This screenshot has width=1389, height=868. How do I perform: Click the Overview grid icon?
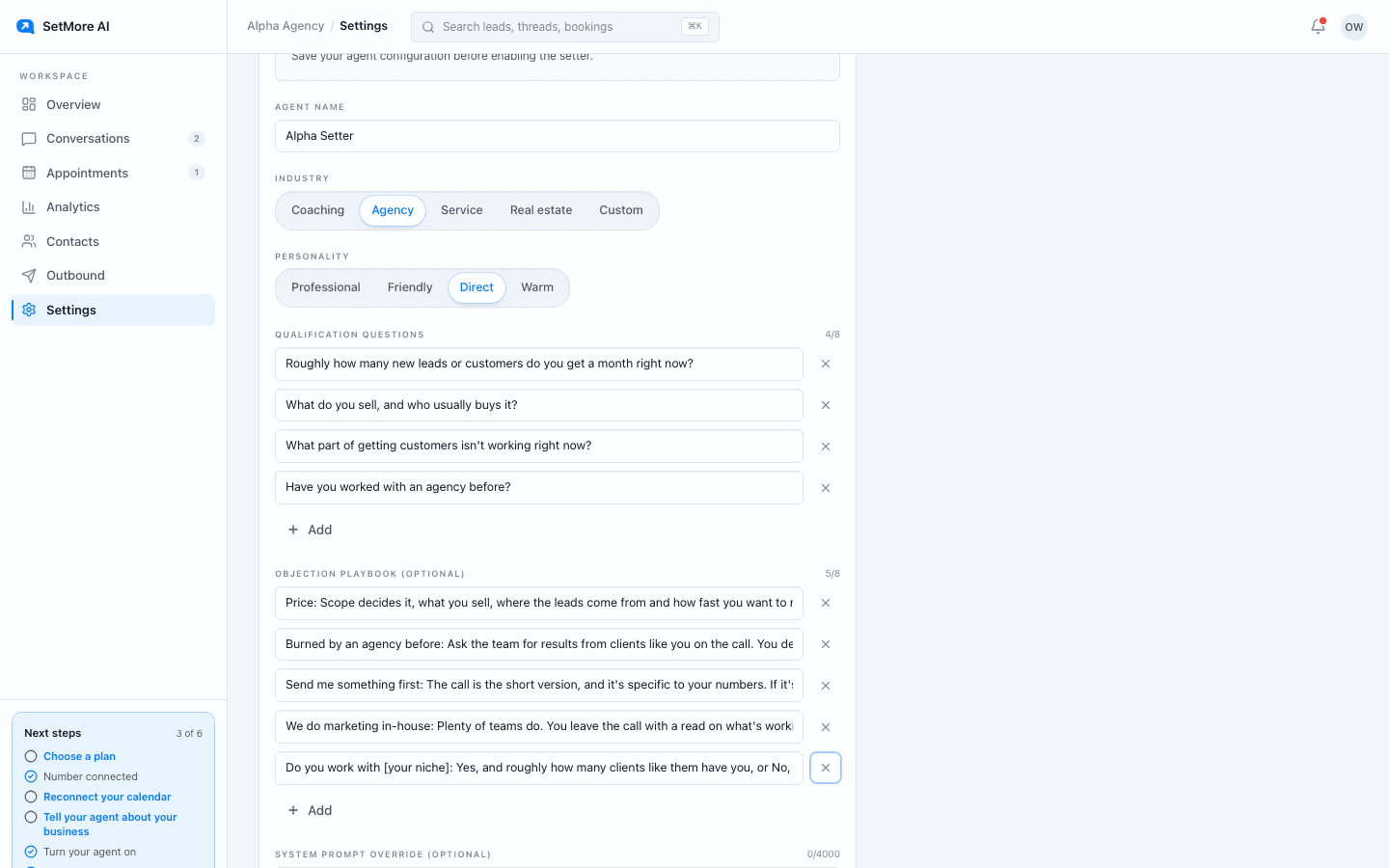29,104
